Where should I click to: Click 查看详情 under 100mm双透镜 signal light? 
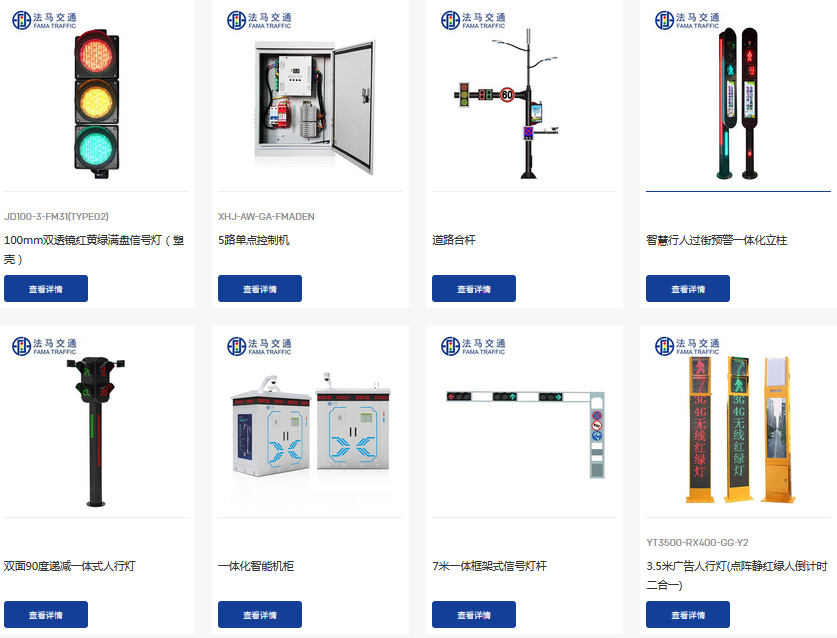pos(46,288)
